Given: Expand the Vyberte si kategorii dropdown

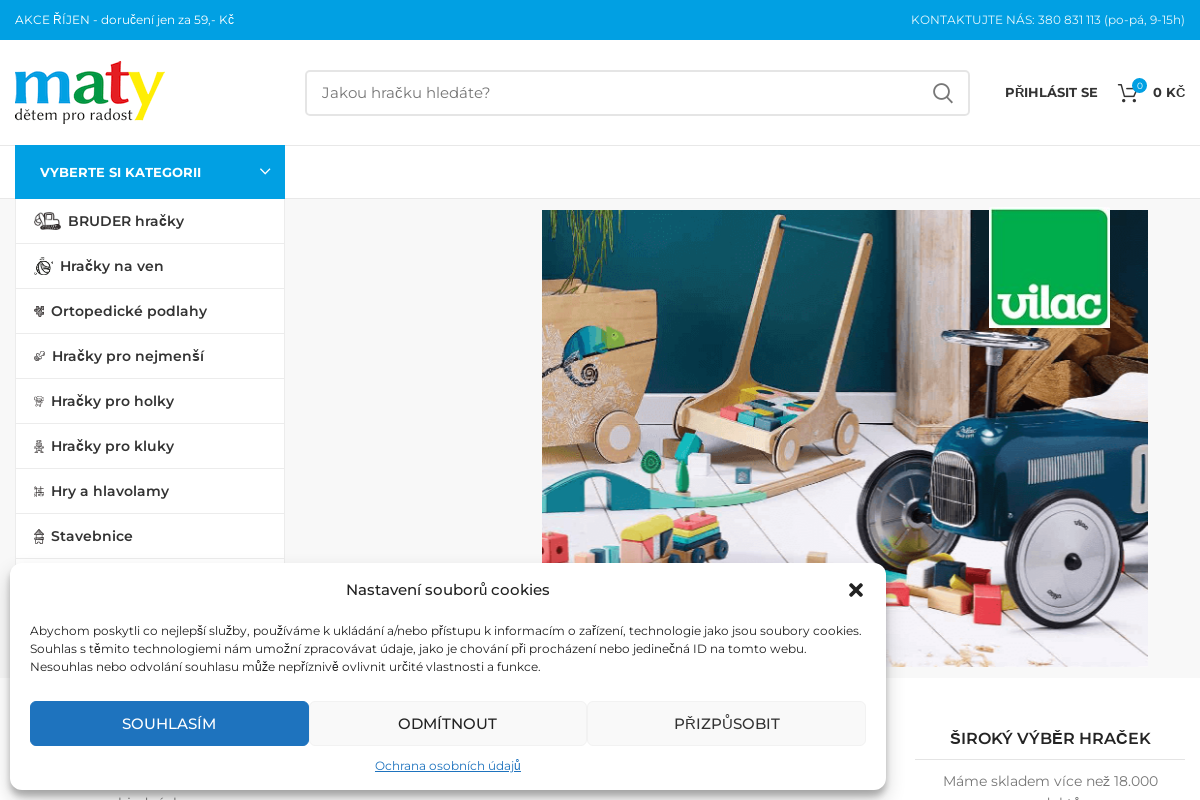Looking at the screenshot, I should pyautogui.click(x=150, y=172).
